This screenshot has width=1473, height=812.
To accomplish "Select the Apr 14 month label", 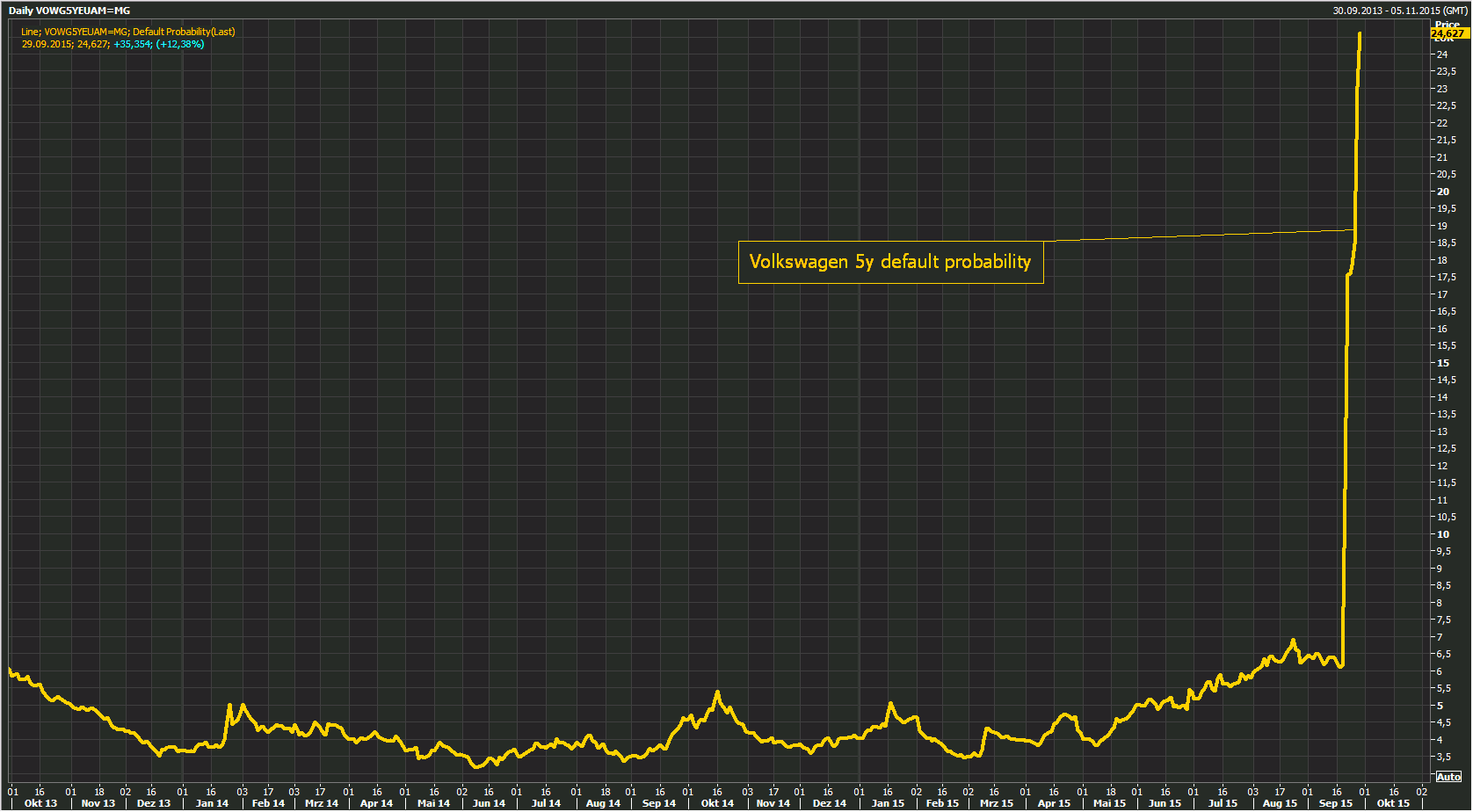I will pos(376,803).
